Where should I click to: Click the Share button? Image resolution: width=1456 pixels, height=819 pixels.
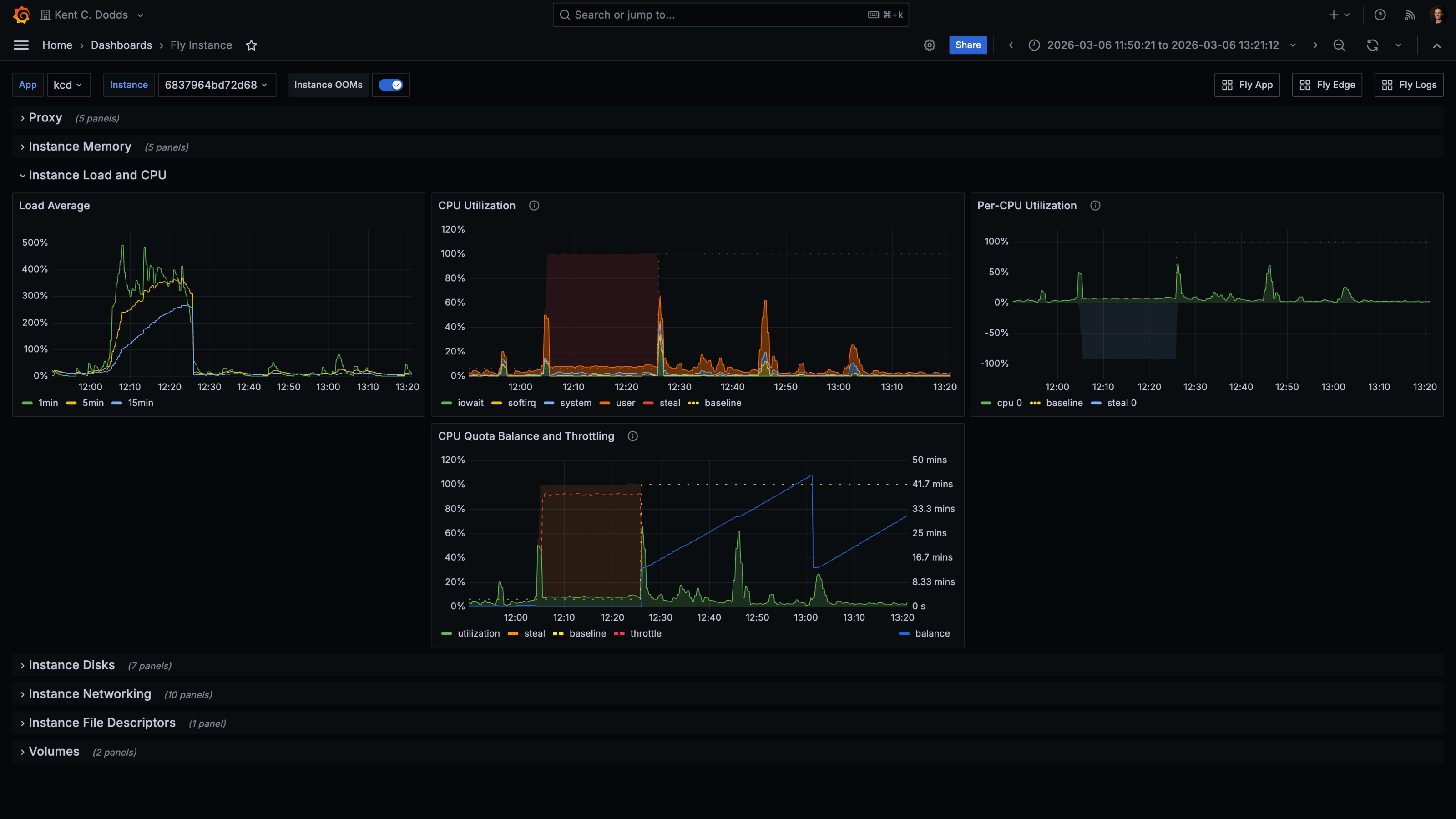point(968,45)
